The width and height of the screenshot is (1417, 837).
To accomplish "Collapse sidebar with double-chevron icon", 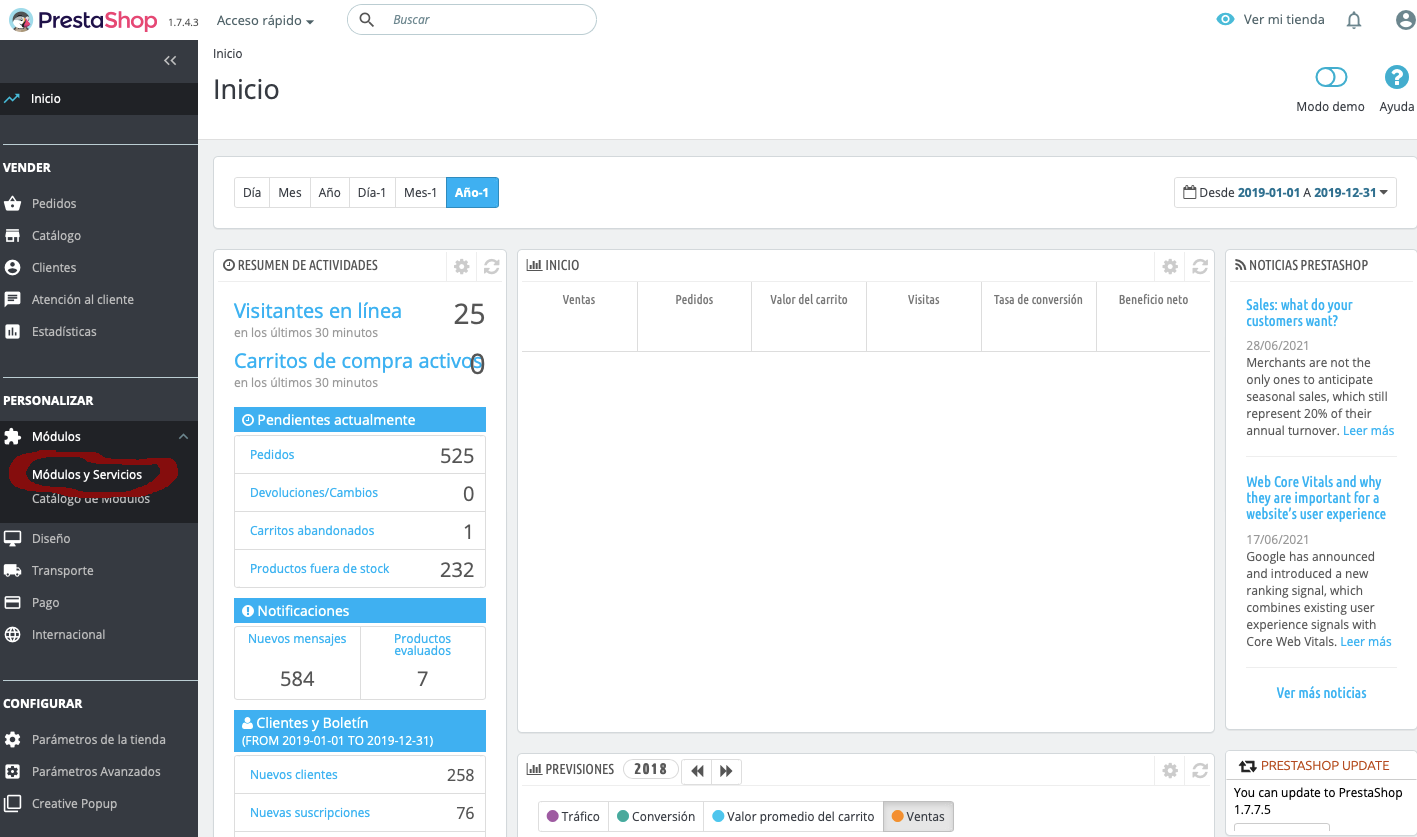I will [170, 61].
